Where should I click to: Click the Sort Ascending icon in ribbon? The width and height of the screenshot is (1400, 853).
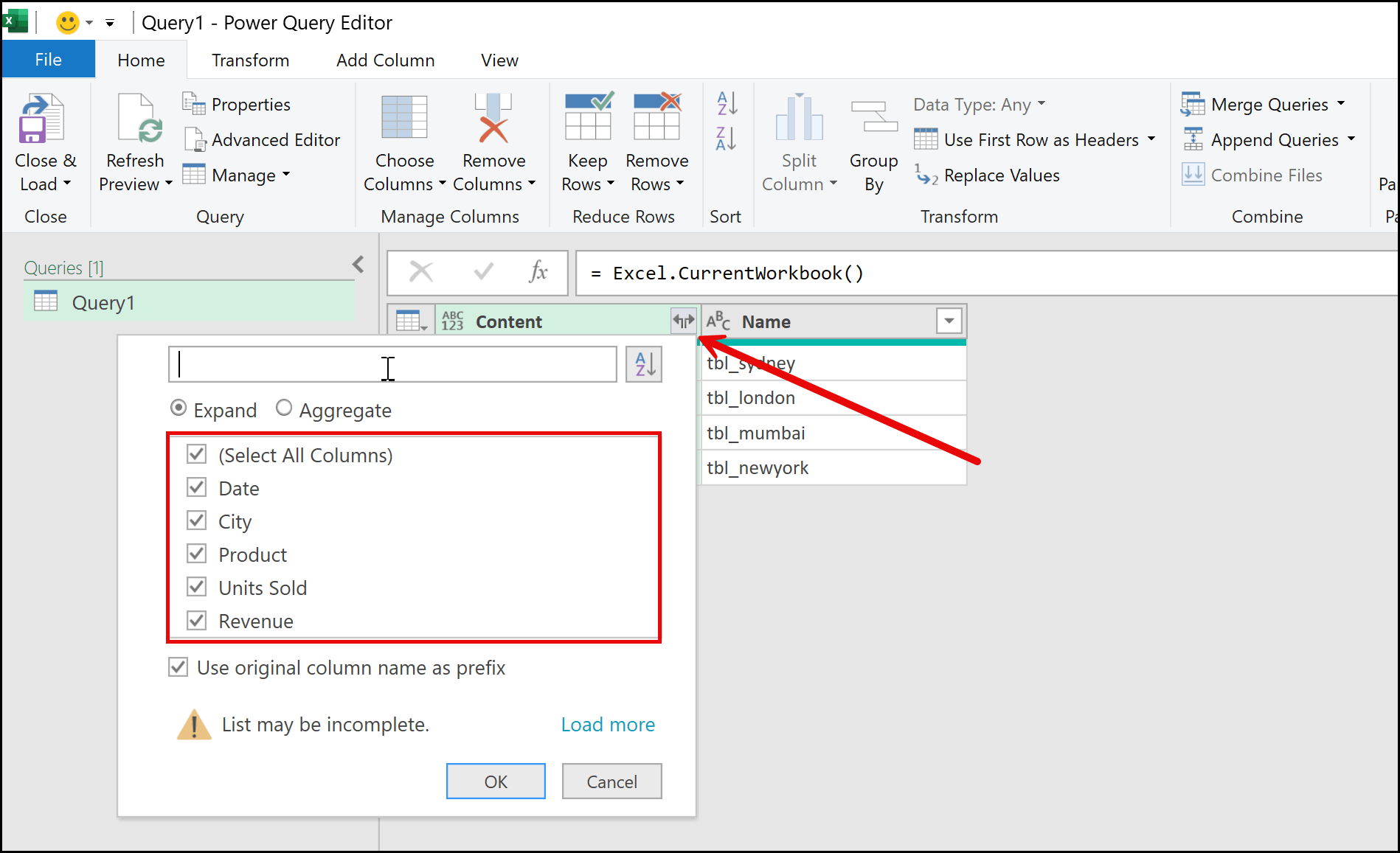[x=727, y=104]
